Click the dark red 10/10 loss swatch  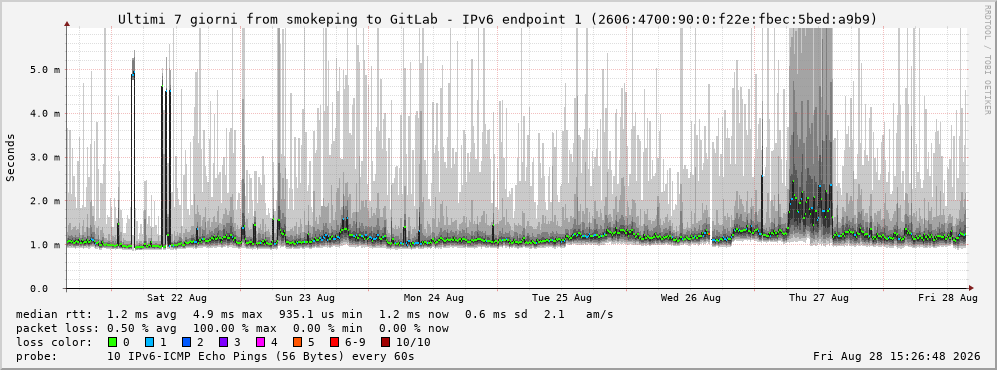385,343
